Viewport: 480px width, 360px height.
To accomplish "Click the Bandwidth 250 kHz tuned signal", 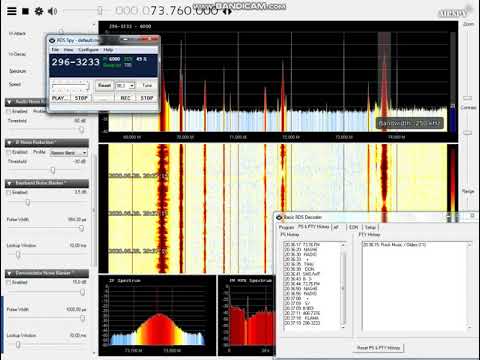I will tap(384, 83).
